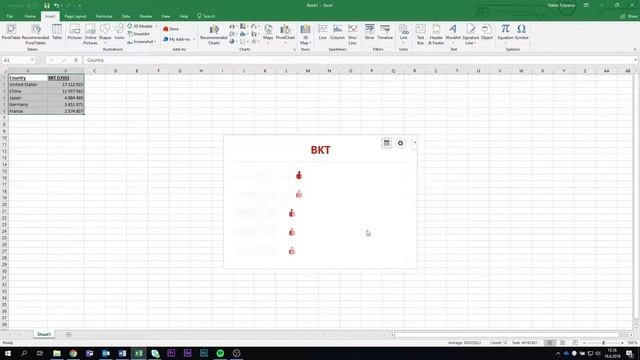Viewport: 640px width, 360px height.
Task: Insert an Object
Action: coord(487,32)
